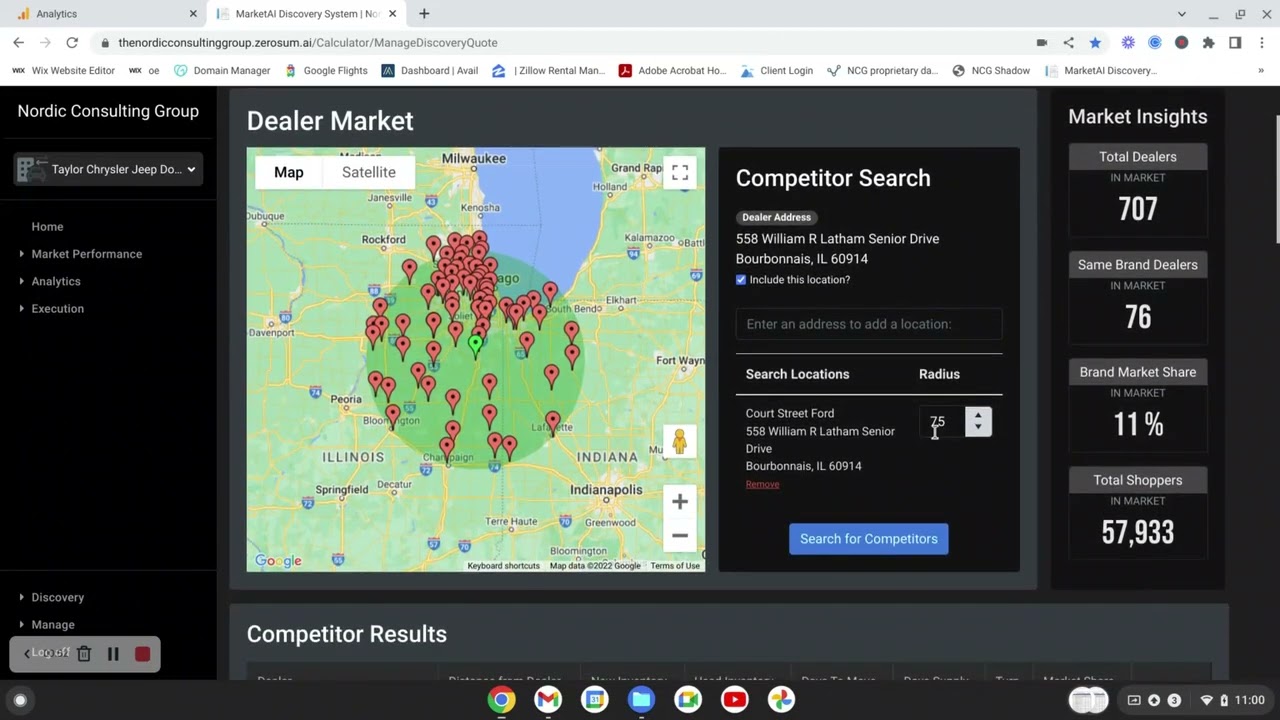Click the address entry field
This screenshot has height=720, width=1280.
pos(868,324)
